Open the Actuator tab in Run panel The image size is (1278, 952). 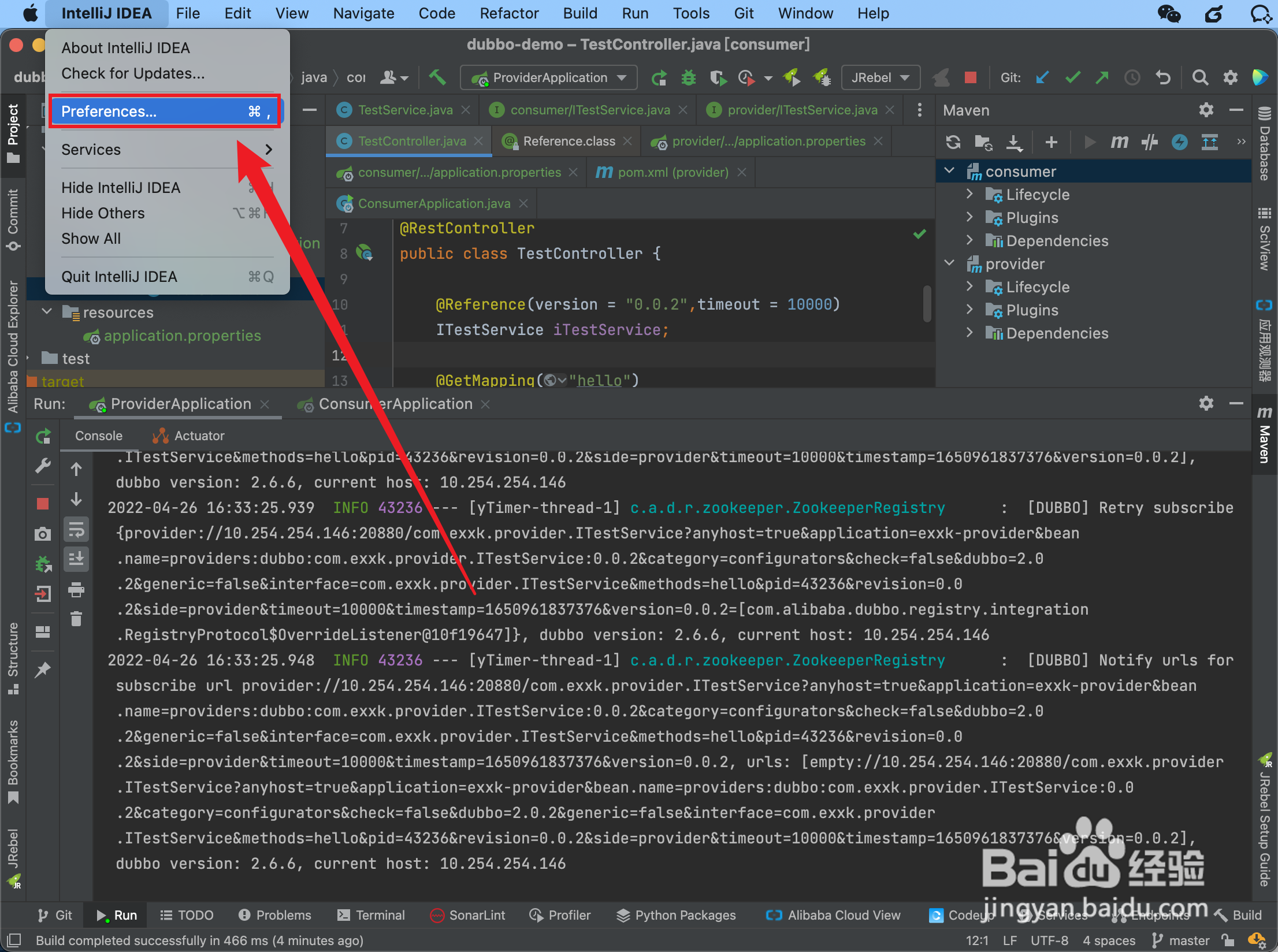click(188, 436)
